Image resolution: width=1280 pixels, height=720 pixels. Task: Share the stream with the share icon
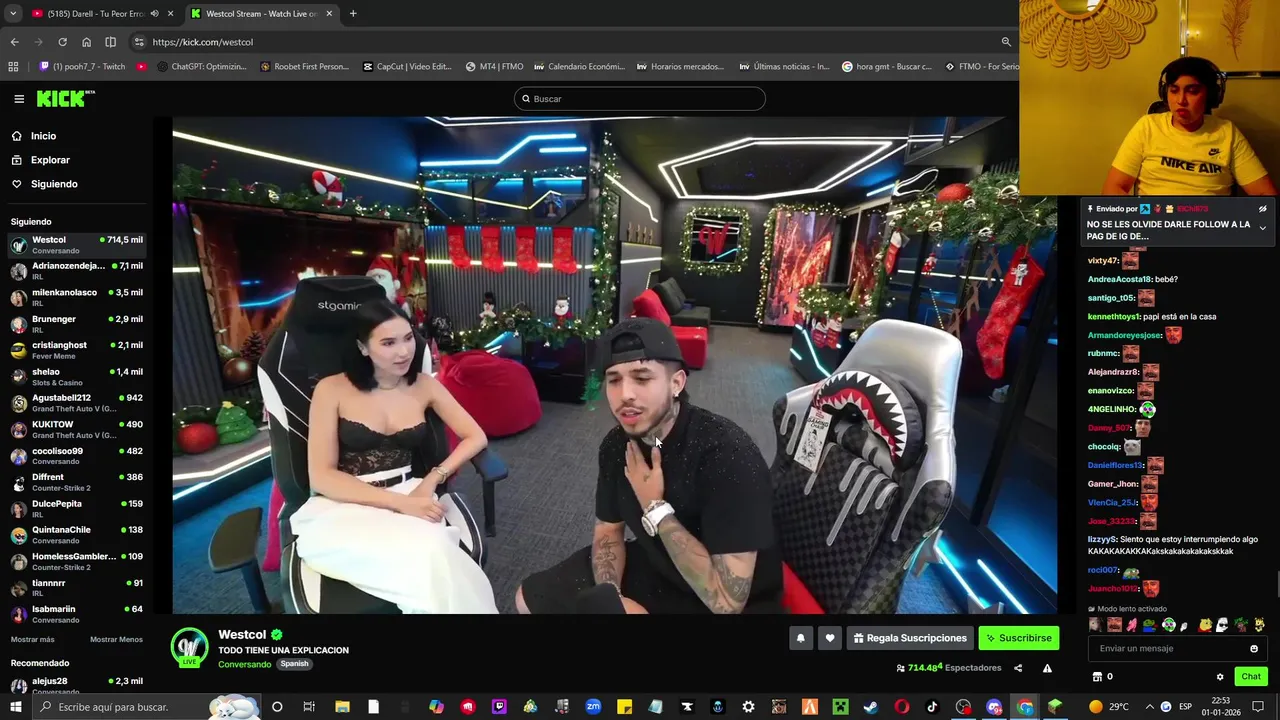click(x=1018, y=668)
